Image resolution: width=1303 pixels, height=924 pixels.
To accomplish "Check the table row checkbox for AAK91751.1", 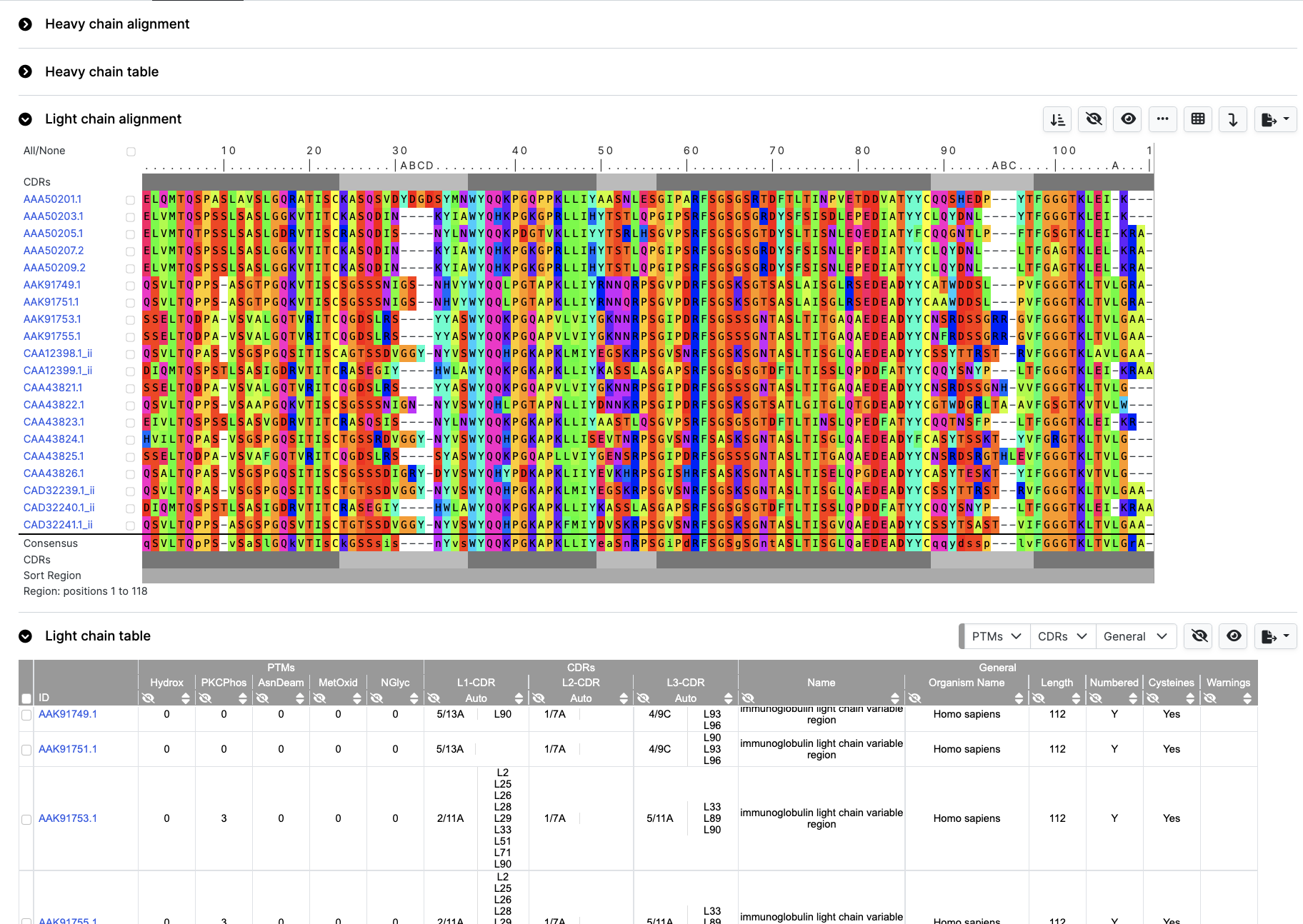I will [x=26, y=750].
